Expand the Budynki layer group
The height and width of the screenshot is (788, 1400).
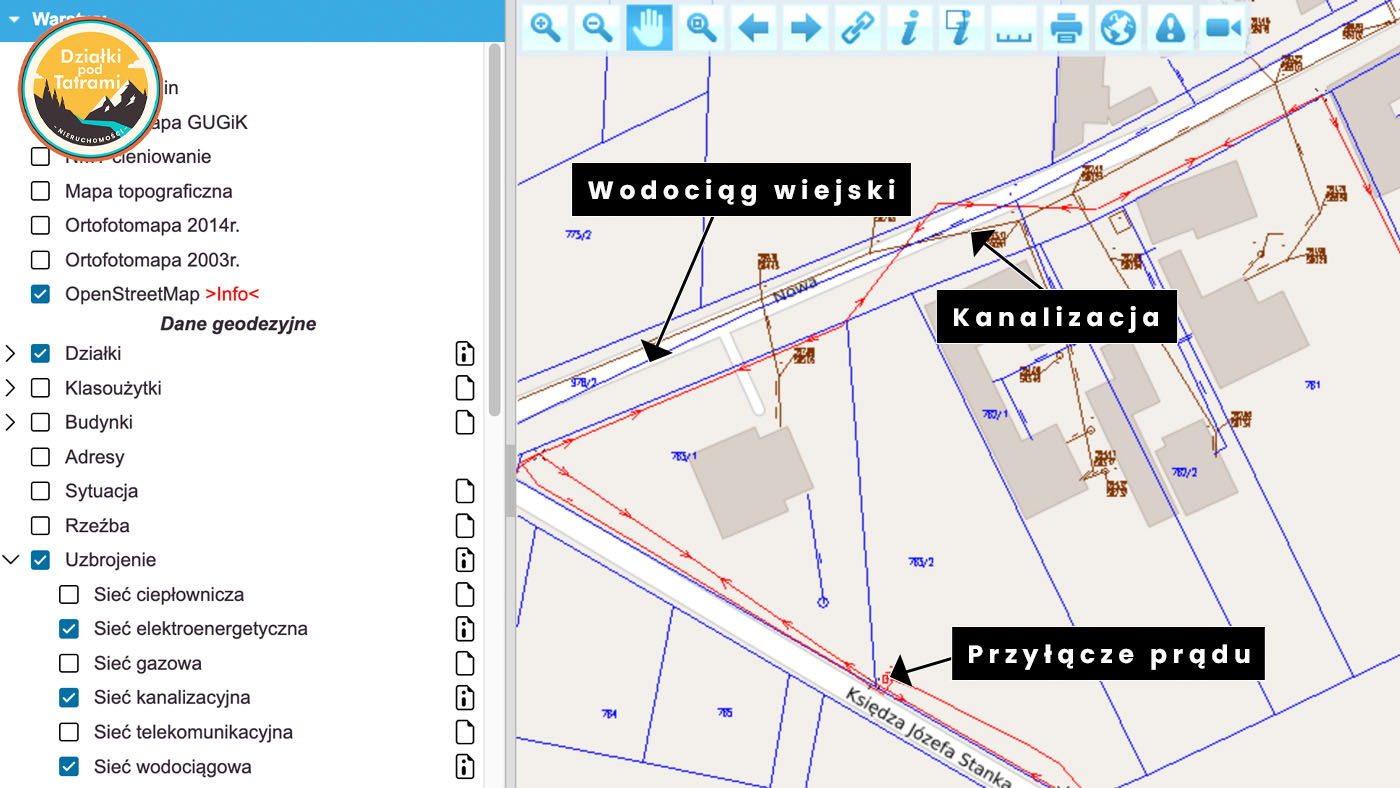click(x=11, y=423)
